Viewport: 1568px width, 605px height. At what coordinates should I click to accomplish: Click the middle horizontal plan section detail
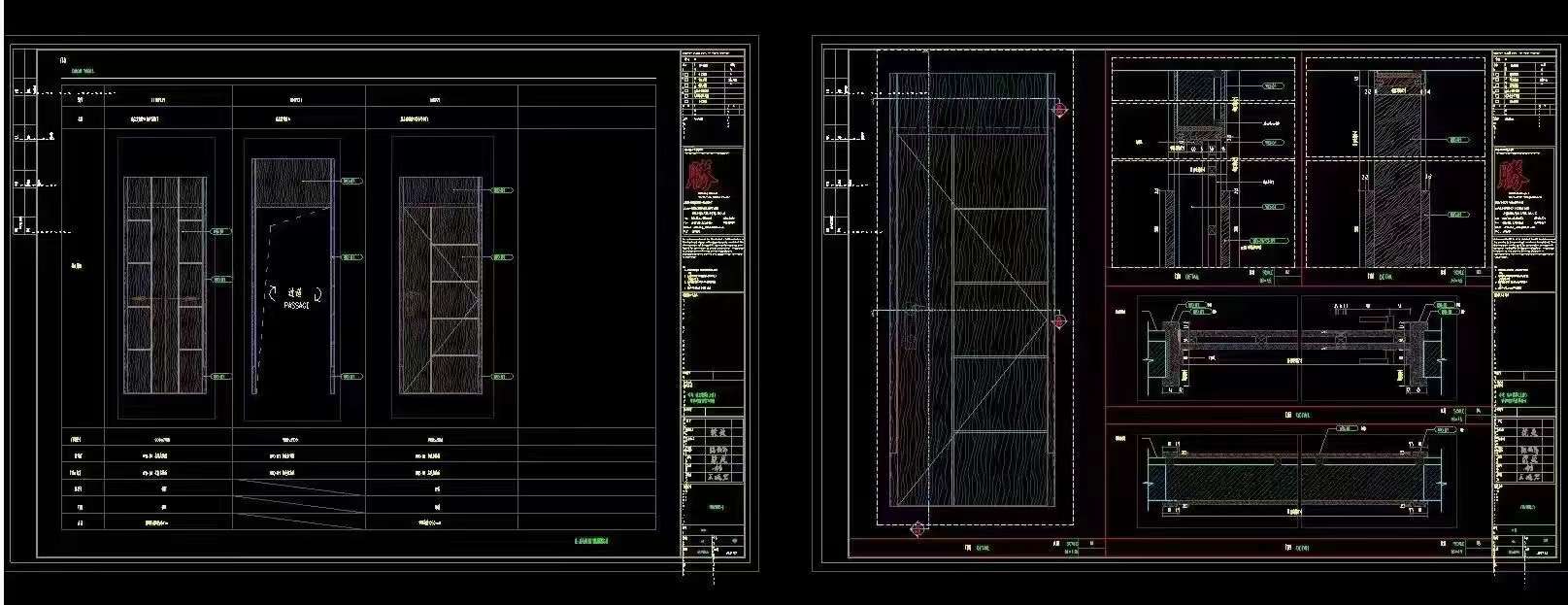click(x=1298, y=348)
